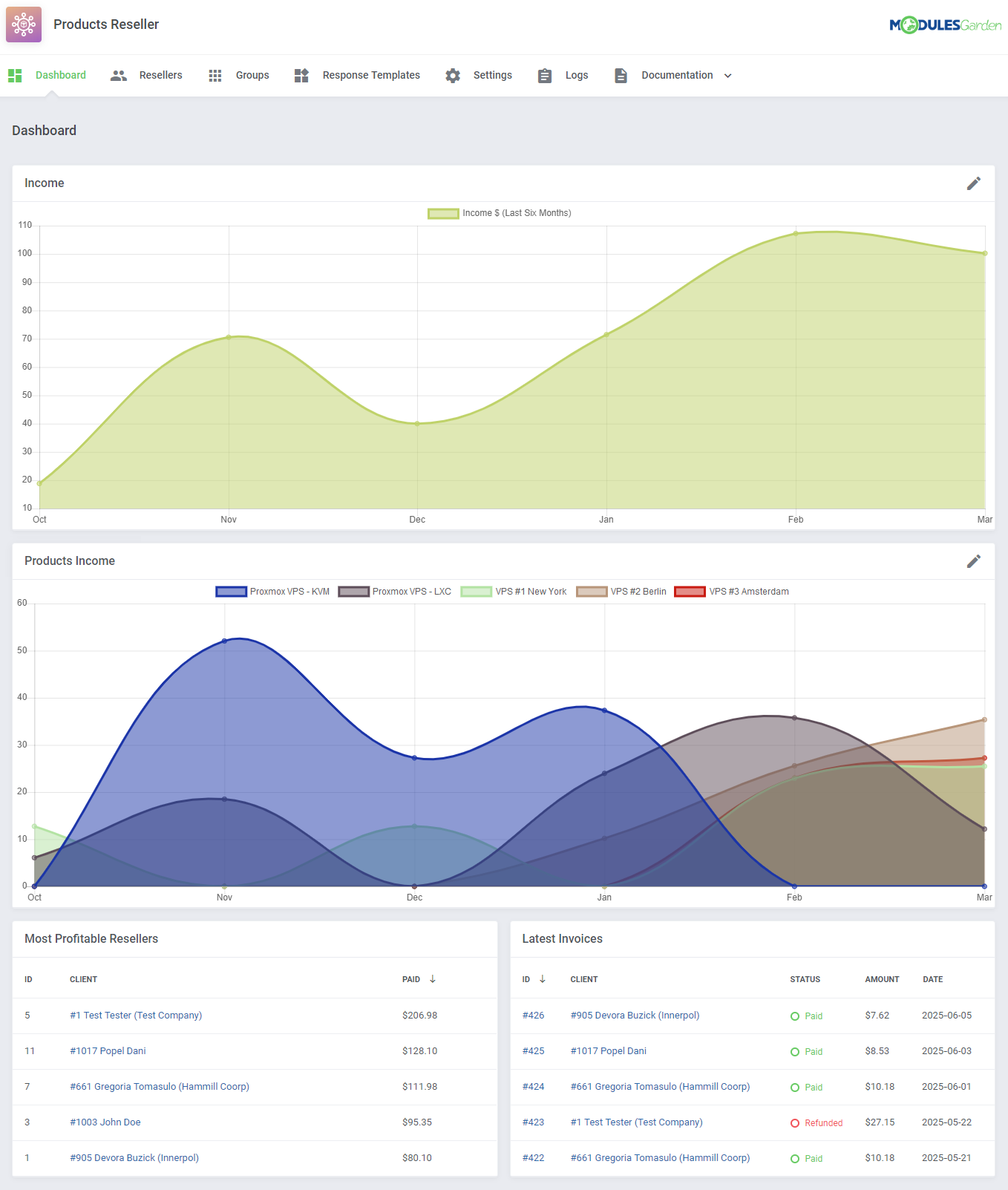Click the VPS #2 Berlin color swatch
Screen dimensions: 1008x1190
592,592
